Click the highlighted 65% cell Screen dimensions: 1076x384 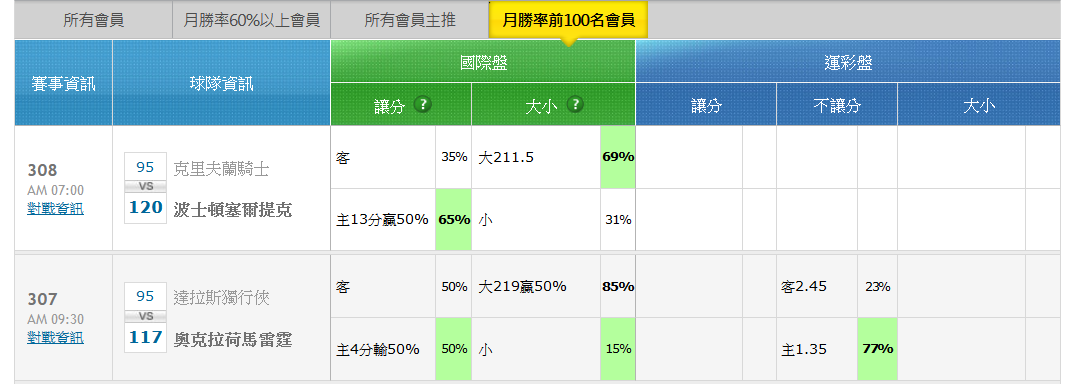pos(454,219)
